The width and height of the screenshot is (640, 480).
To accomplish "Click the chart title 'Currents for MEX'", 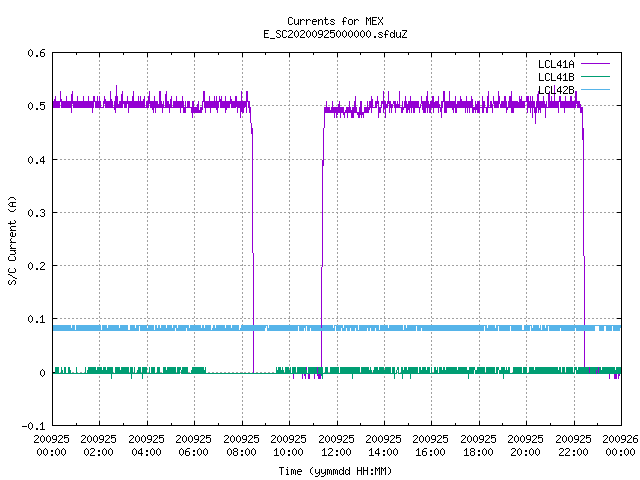I will click(x=335, y=21).
